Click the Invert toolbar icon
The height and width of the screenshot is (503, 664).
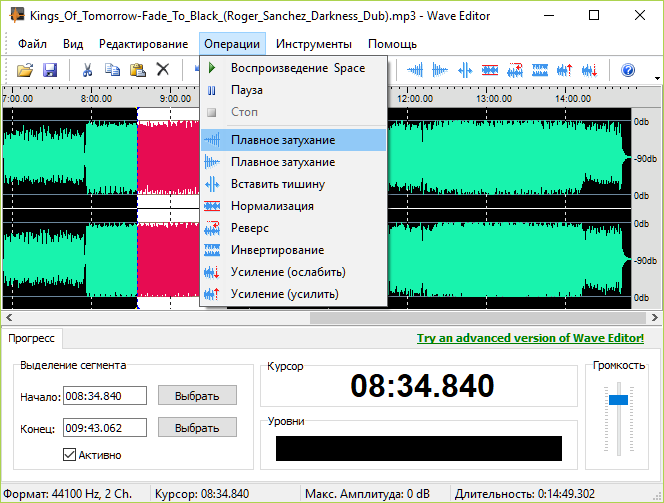pyautogui.click(x=540, y=70)
